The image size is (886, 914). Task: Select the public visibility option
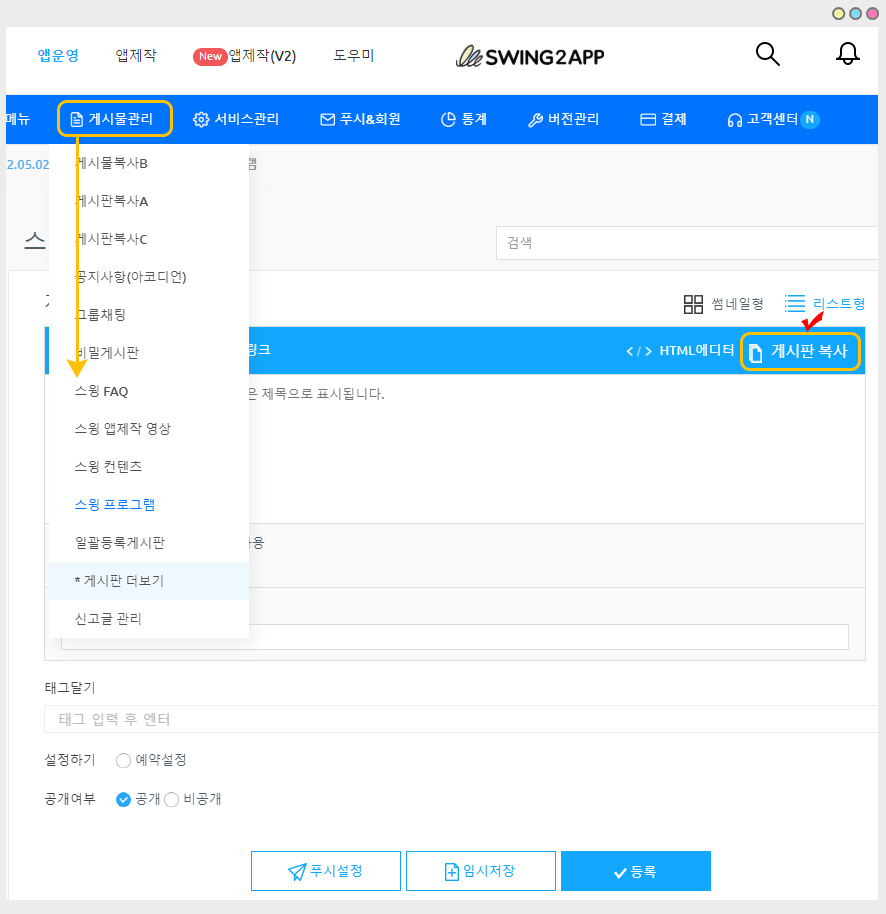(124, 799)
